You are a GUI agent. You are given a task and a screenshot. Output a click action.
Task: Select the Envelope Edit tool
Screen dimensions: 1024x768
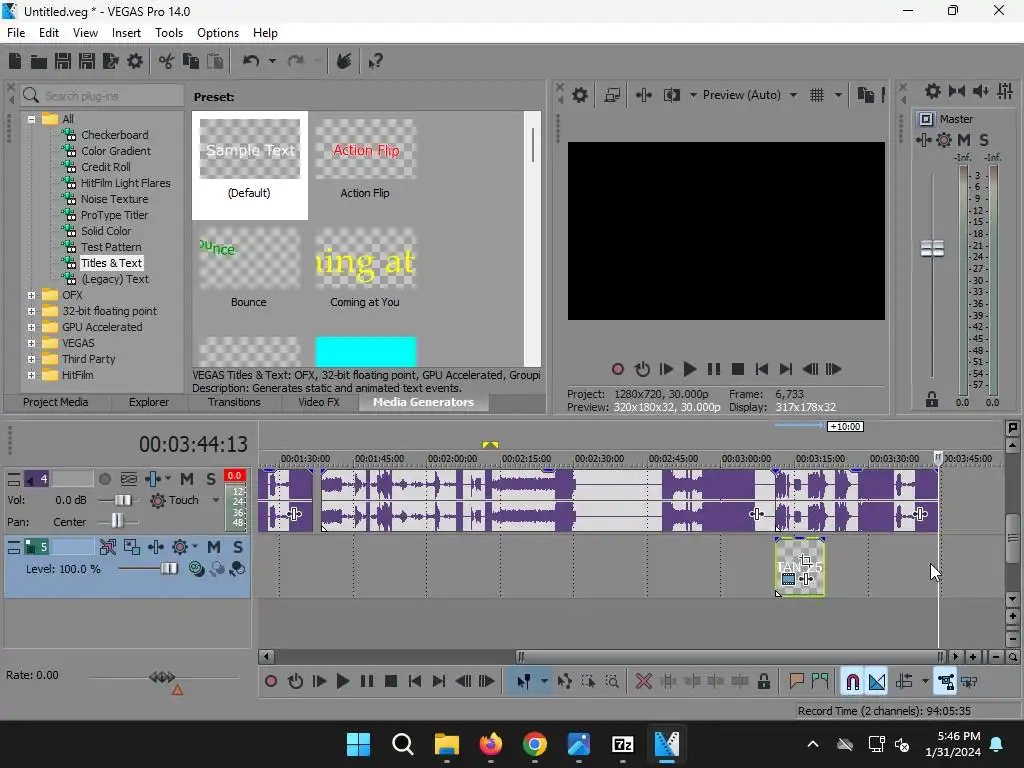(564, 682)
